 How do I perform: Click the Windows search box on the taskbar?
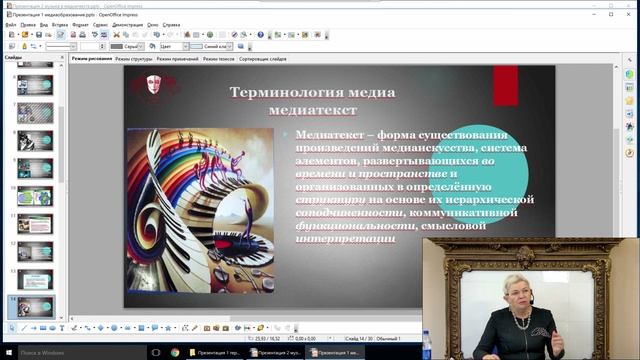[82, 352]
